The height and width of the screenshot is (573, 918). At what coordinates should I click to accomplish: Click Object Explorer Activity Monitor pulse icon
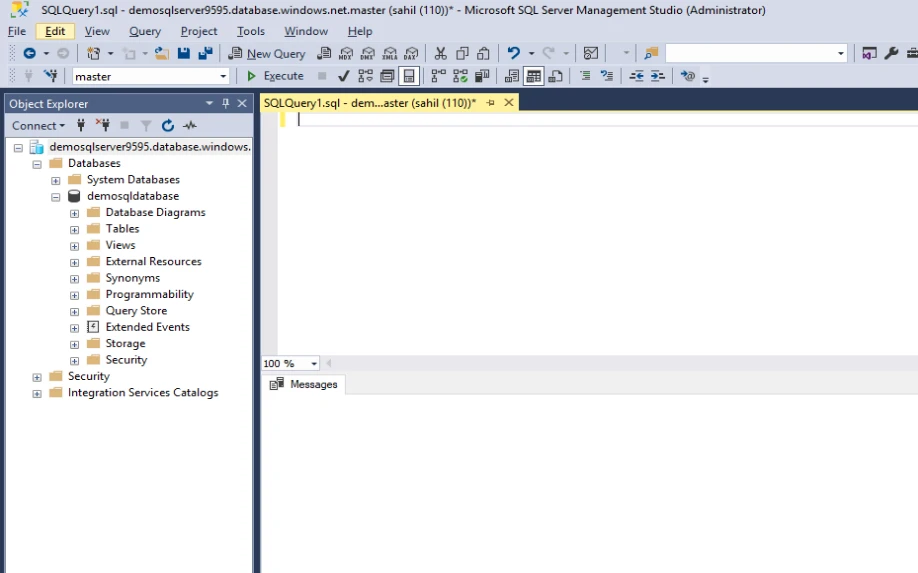tap(190, 125)
